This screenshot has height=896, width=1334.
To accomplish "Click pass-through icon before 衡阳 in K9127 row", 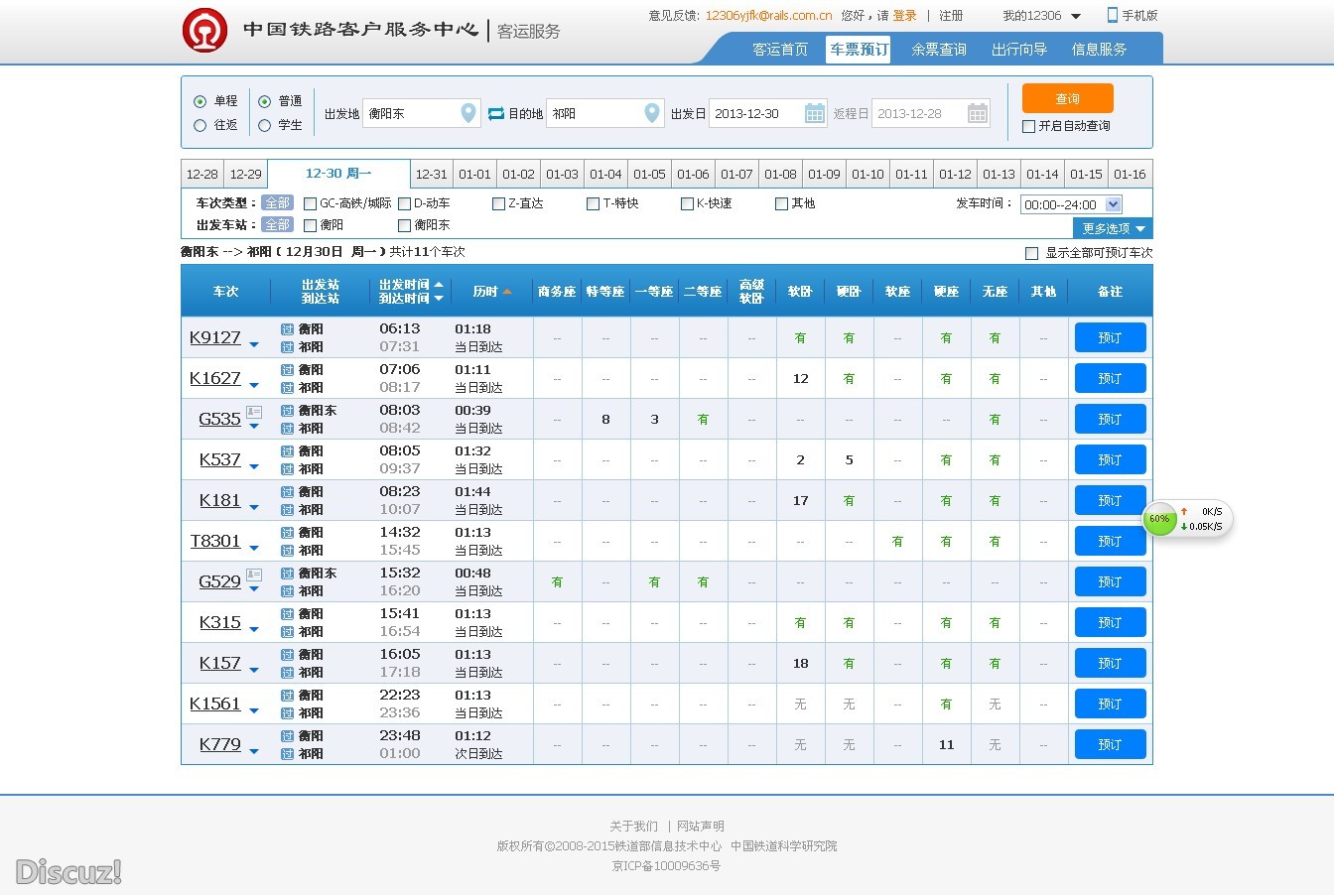I will coord(287,328).
